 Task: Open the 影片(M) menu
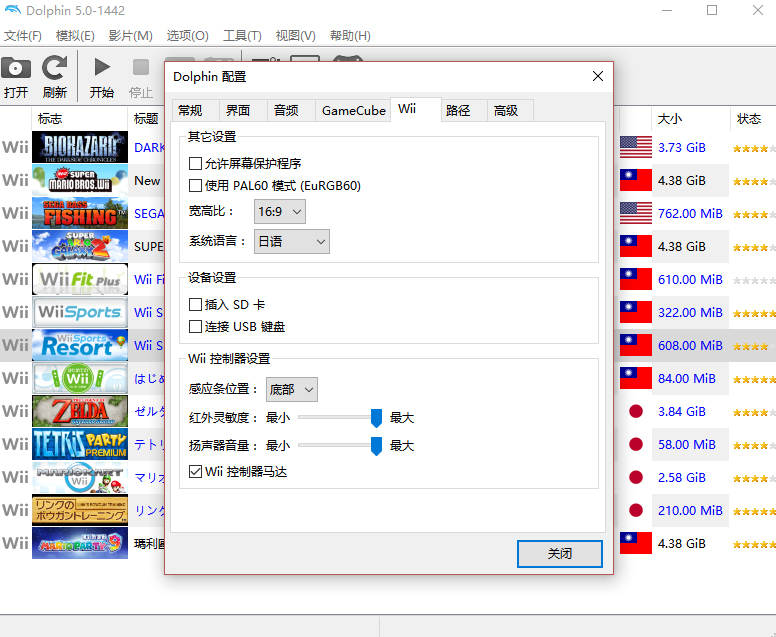coord(131,36)
